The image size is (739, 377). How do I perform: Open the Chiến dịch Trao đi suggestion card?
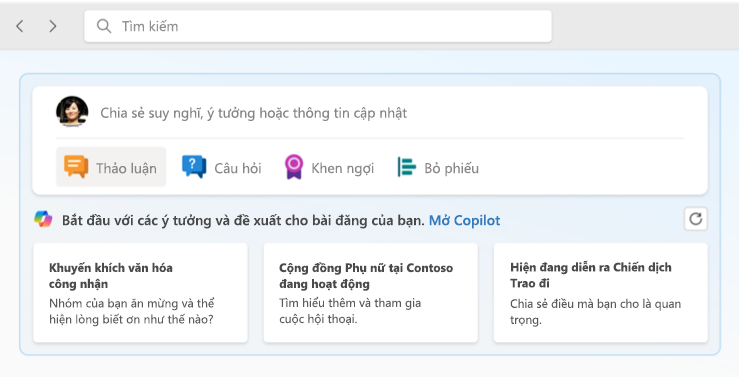coord(600,293)
